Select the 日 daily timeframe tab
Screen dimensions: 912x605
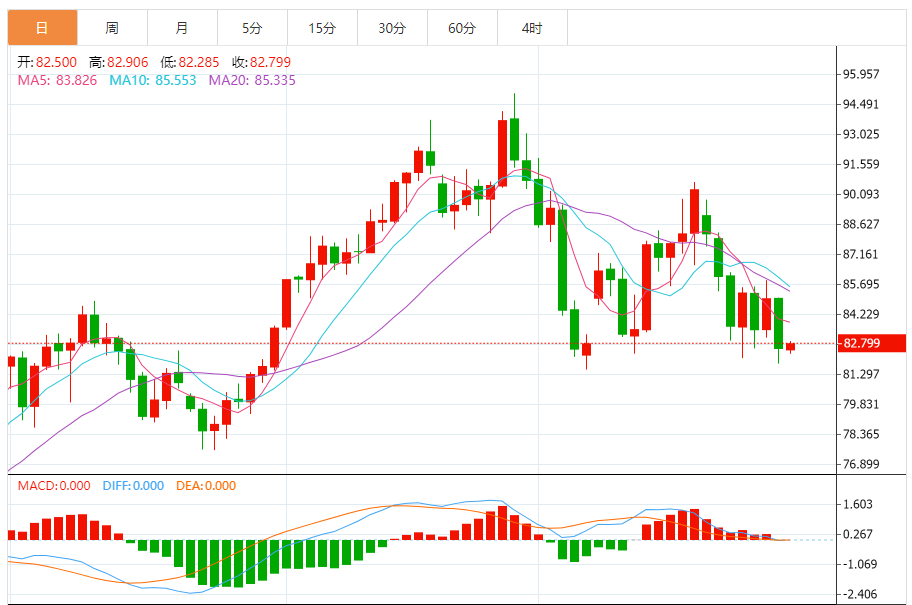click(42, 28)
